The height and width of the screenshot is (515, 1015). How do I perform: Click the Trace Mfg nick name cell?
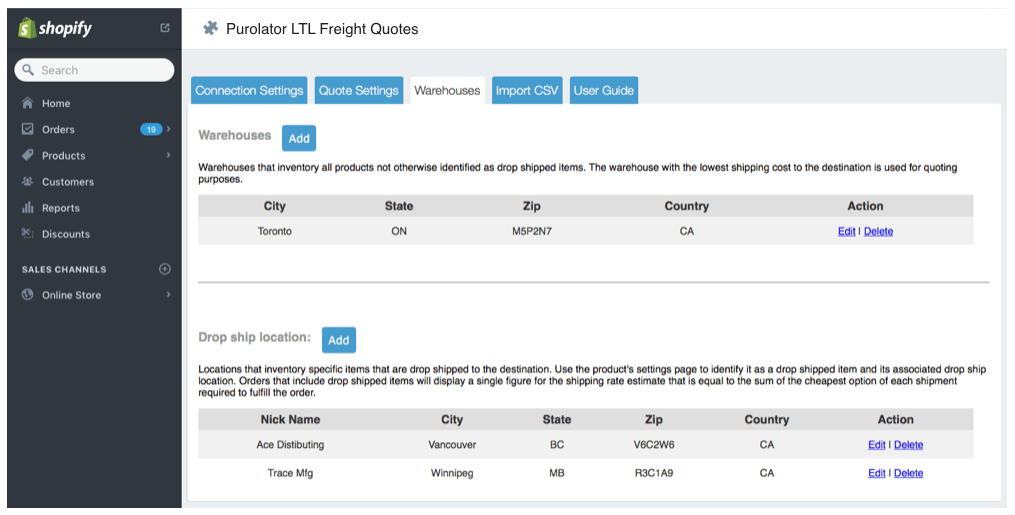[x=290, y=473]
